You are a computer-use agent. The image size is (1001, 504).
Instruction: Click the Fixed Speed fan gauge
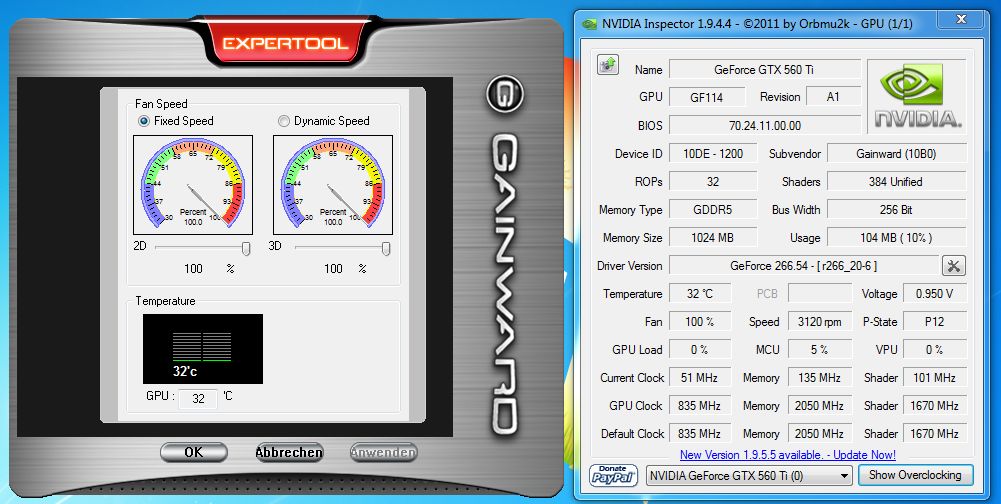(193, 185)
